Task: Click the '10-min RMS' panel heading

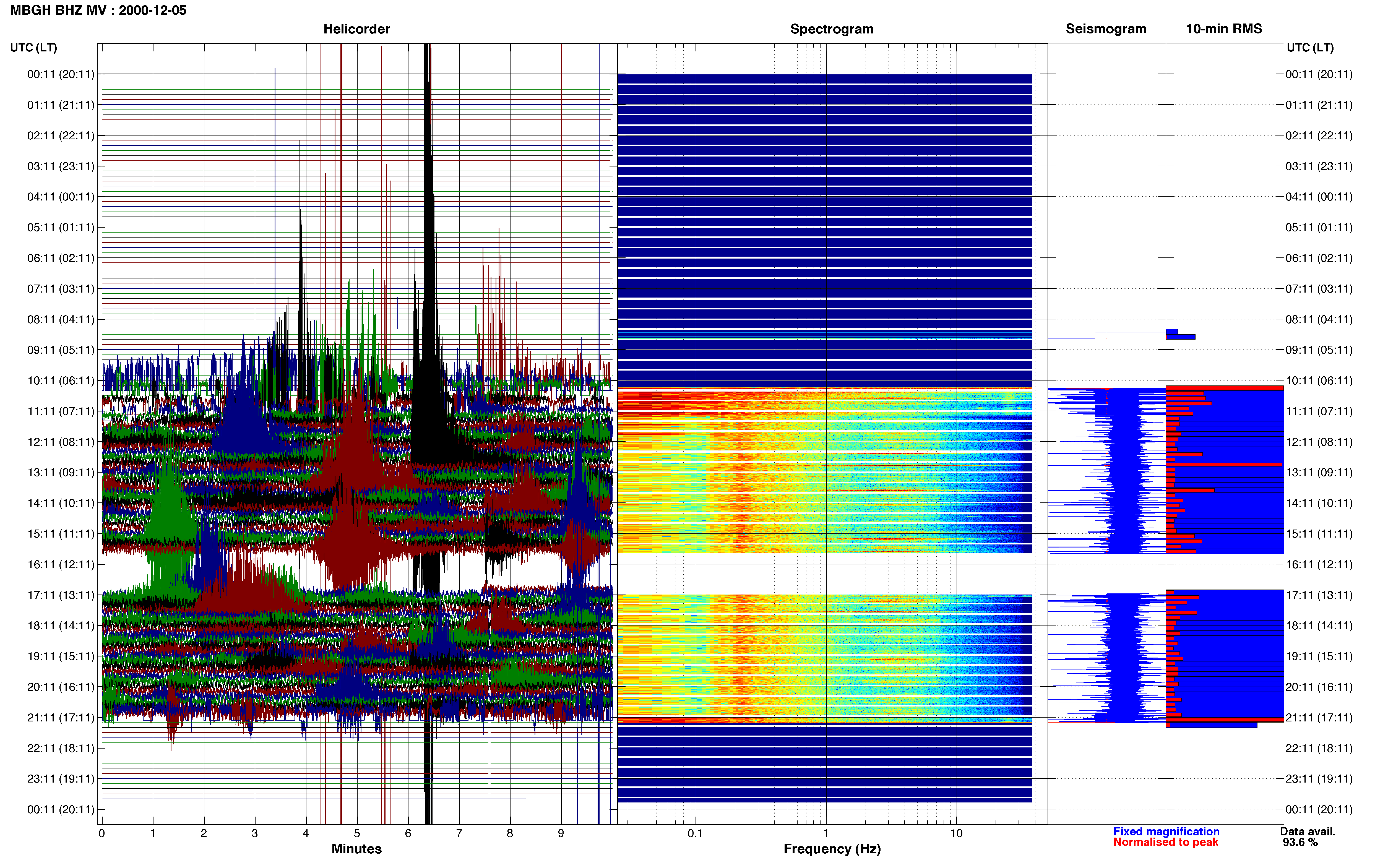Action: tap(1224, 29)
